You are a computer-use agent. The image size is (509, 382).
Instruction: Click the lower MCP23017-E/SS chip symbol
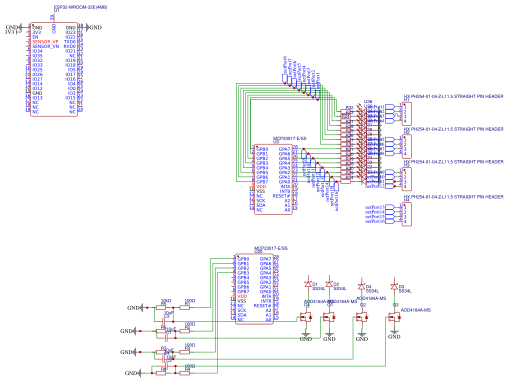[254, 289]
